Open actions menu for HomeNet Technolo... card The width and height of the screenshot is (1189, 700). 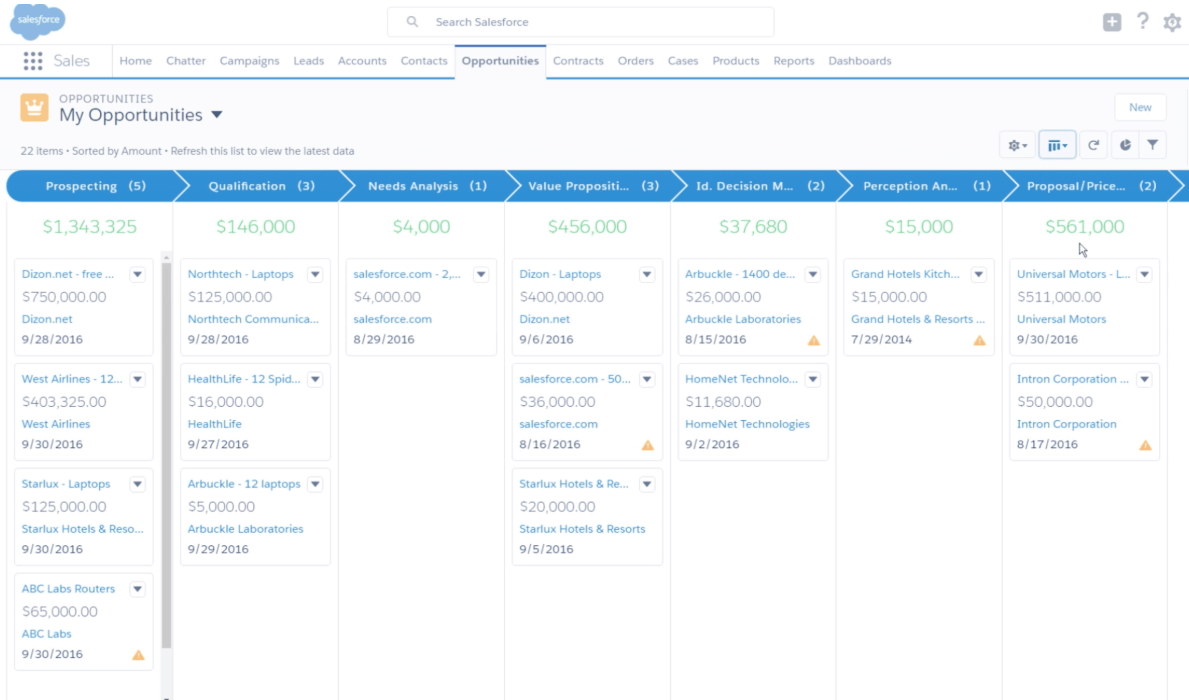pos(813,379)
